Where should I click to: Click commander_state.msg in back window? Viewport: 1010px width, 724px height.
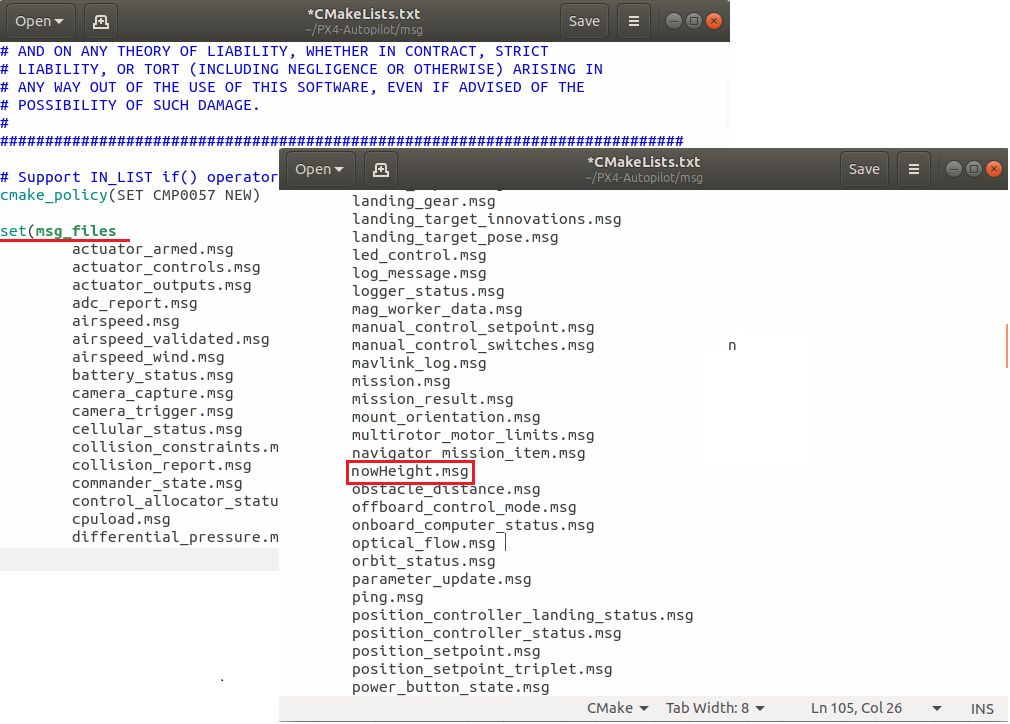pyautogui.click(x=157, y=484)
